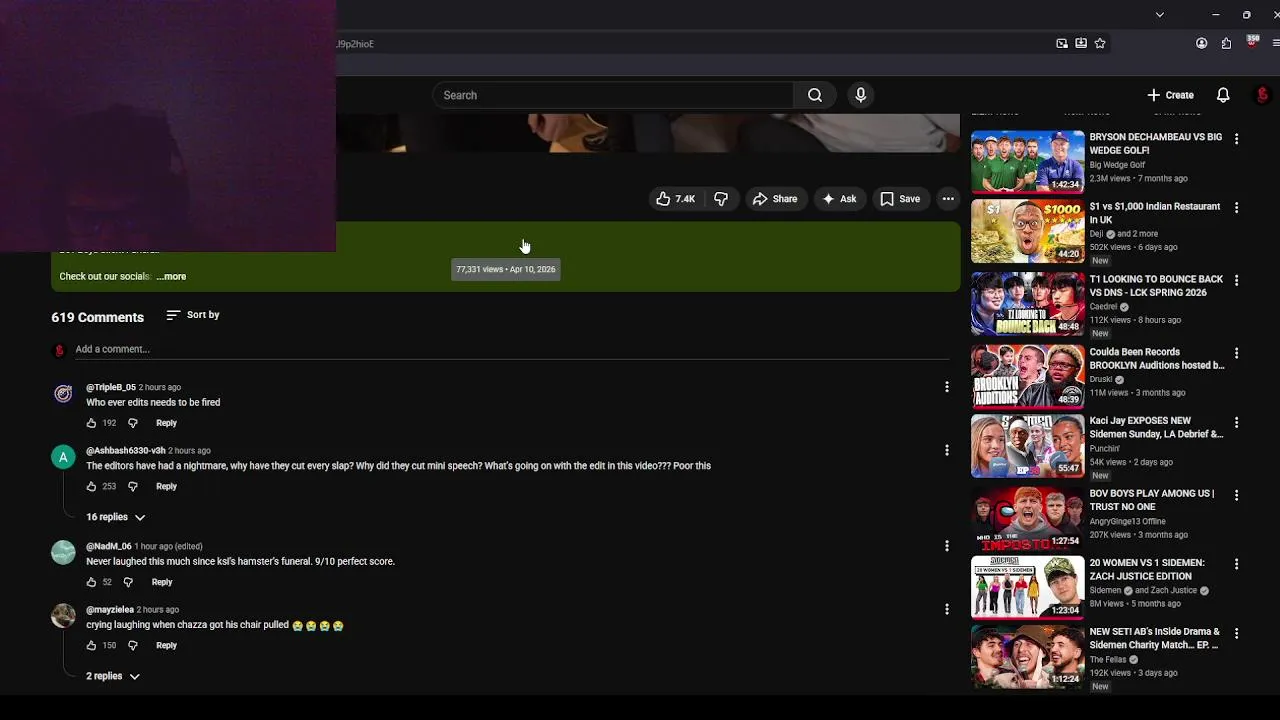Image resolution: width=1280 pixels, height=720 pixels.
Task: Open more actions menu beside Save
Action: click(x=948, y=199)
